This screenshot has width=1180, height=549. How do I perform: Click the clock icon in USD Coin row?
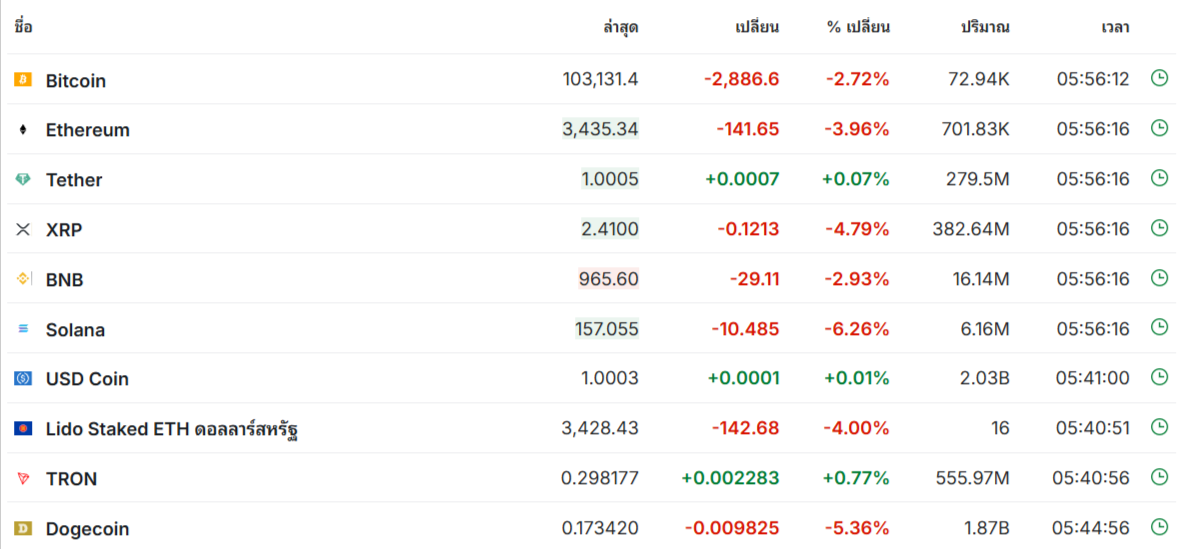(x=1159, y=377)
